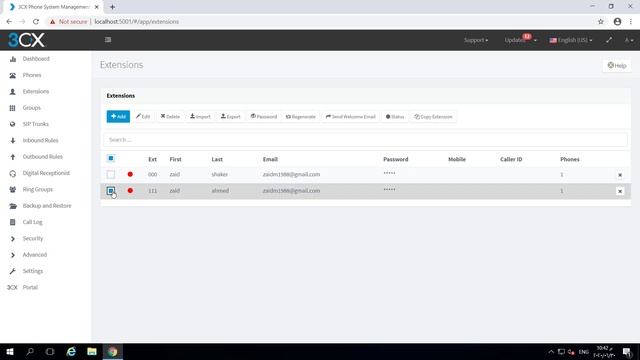Click the Caller ID column header
Image resolution: width=640 pixels, height=360 pixels.
coord(511,159)
